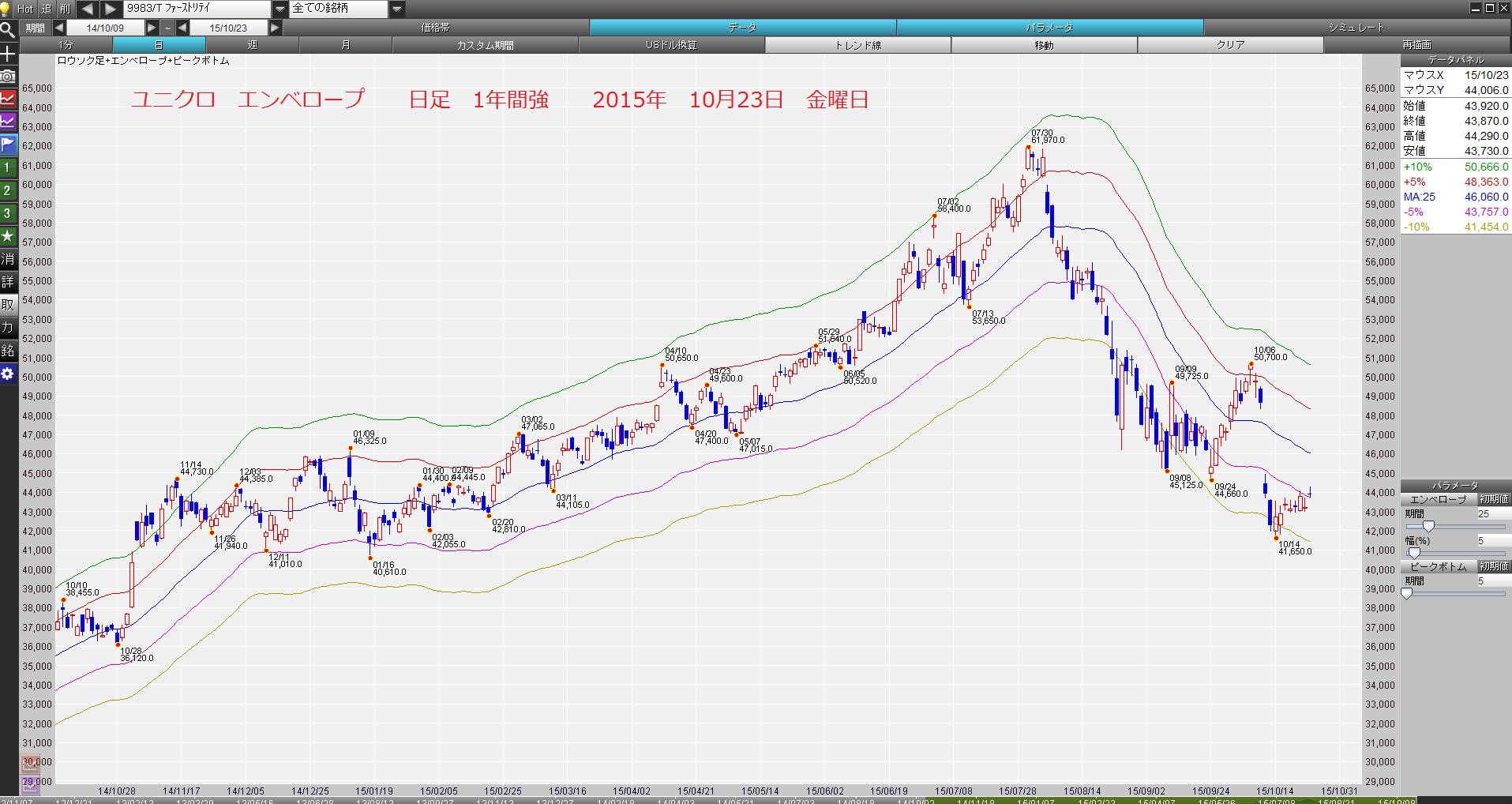
Task: Open the 価格帯 tab
Action: coord(436,28)
